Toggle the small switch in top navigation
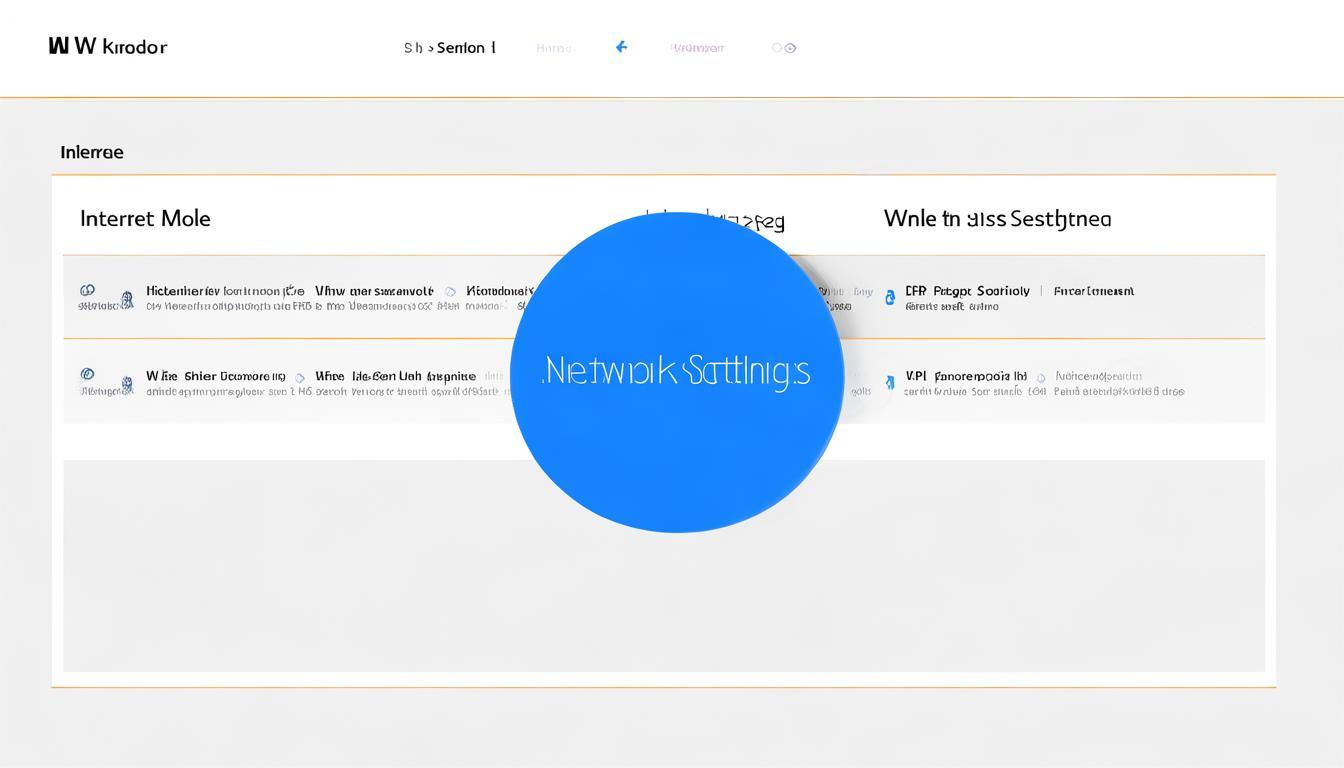Image resolution: width=1344 pixels, height=768 pixels. (x=784, y=47)
